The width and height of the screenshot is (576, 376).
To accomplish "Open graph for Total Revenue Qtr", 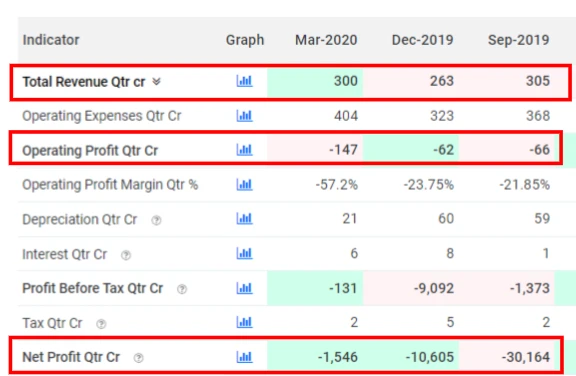I will click(244, 81).
